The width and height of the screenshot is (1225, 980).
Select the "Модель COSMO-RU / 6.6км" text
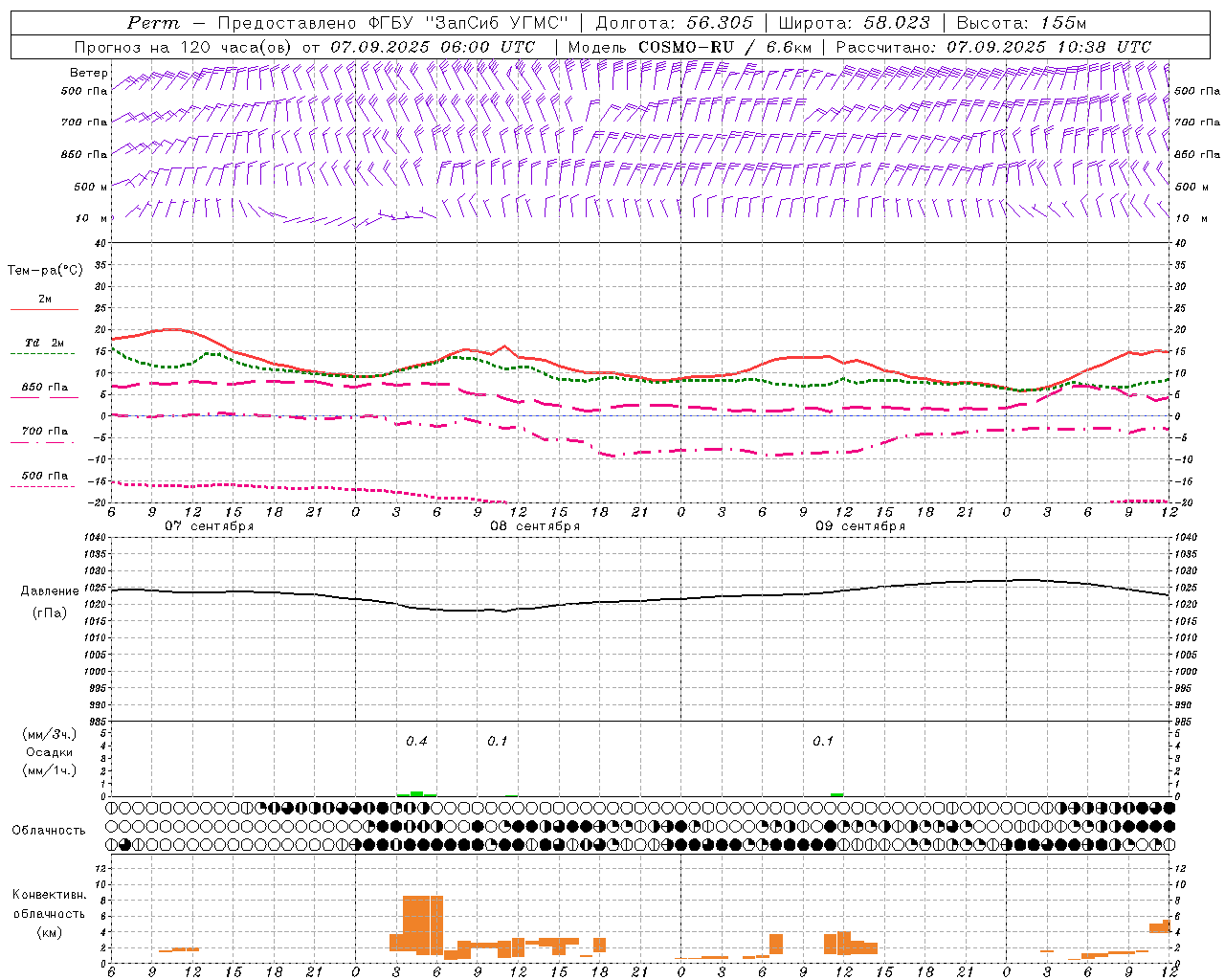pos(689,47)
